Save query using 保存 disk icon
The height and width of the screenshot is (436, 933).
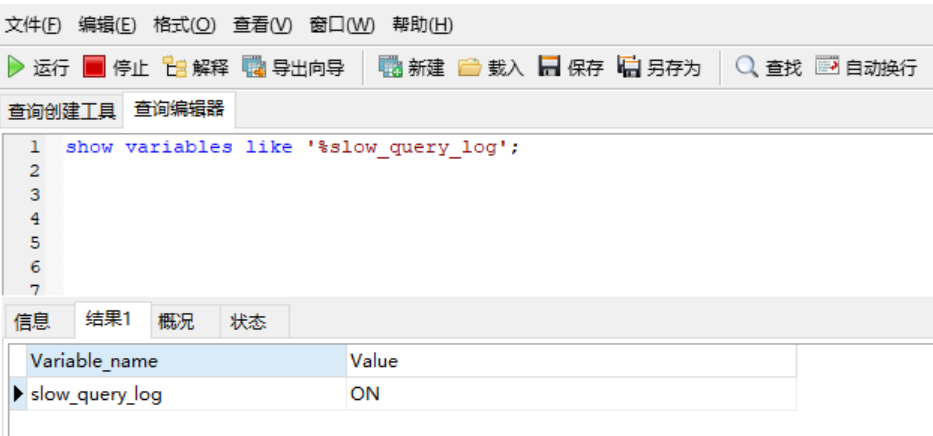(x=549, y=67)
